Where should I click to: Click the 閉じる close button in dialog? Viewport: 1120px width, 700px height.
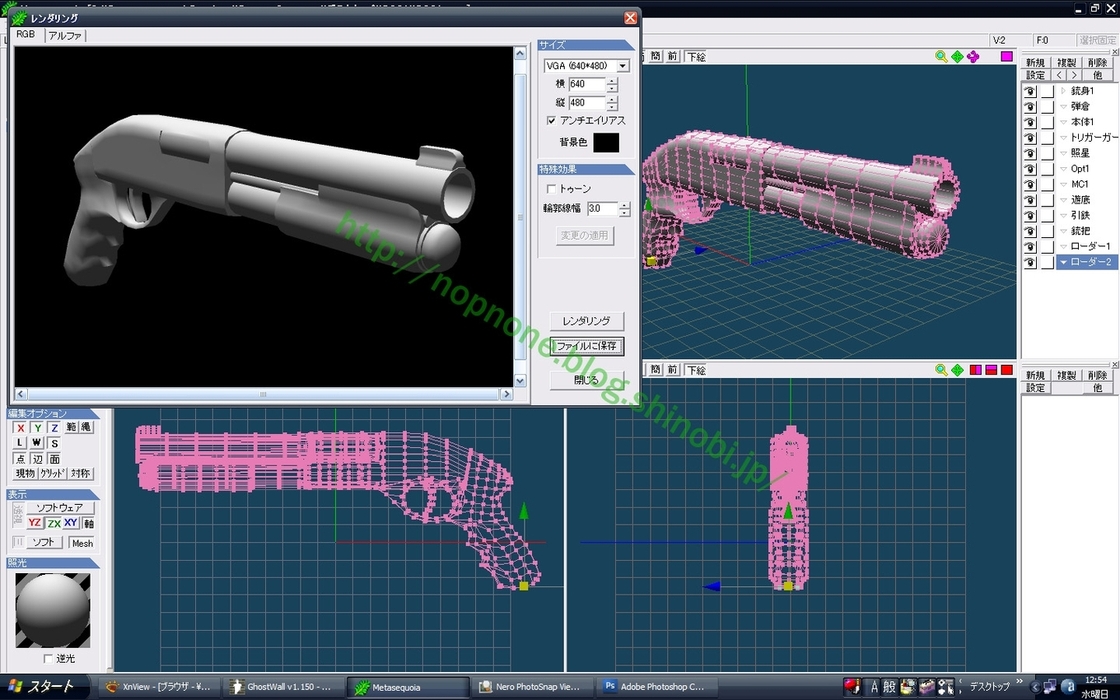pyautogui.click(x=586, y=380)
